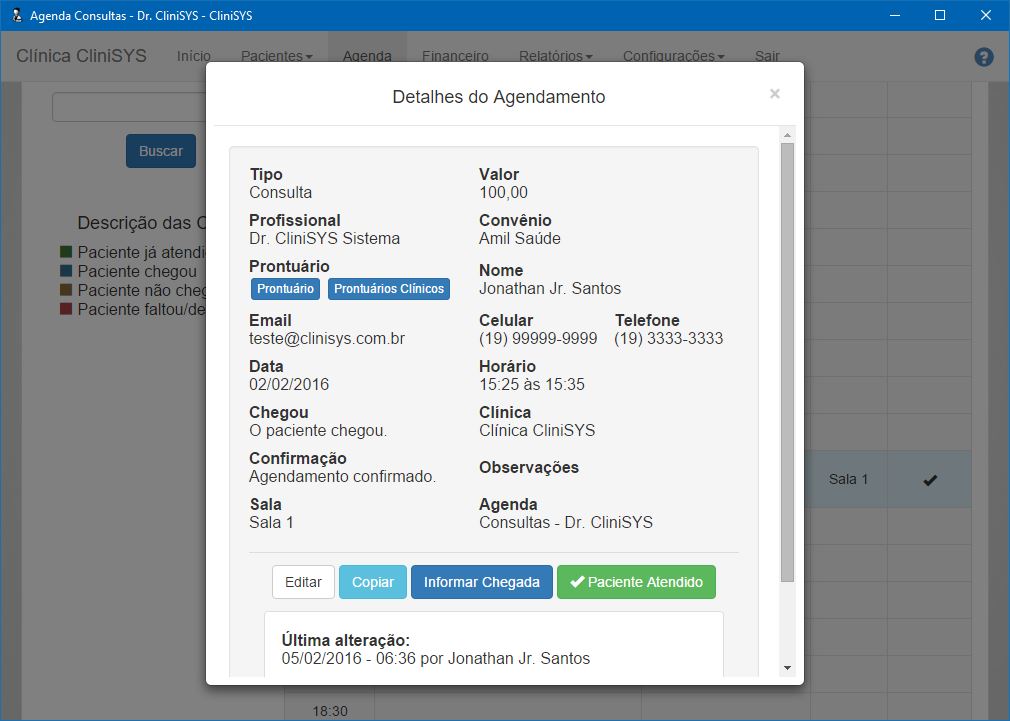Click the help question mark icon
1010x721 pixels.
(984, 57)
